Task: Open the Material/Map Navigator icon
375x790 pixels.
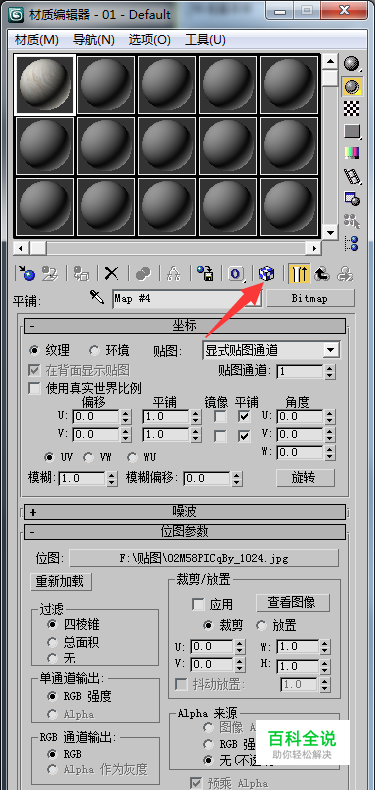Action: 352,243
